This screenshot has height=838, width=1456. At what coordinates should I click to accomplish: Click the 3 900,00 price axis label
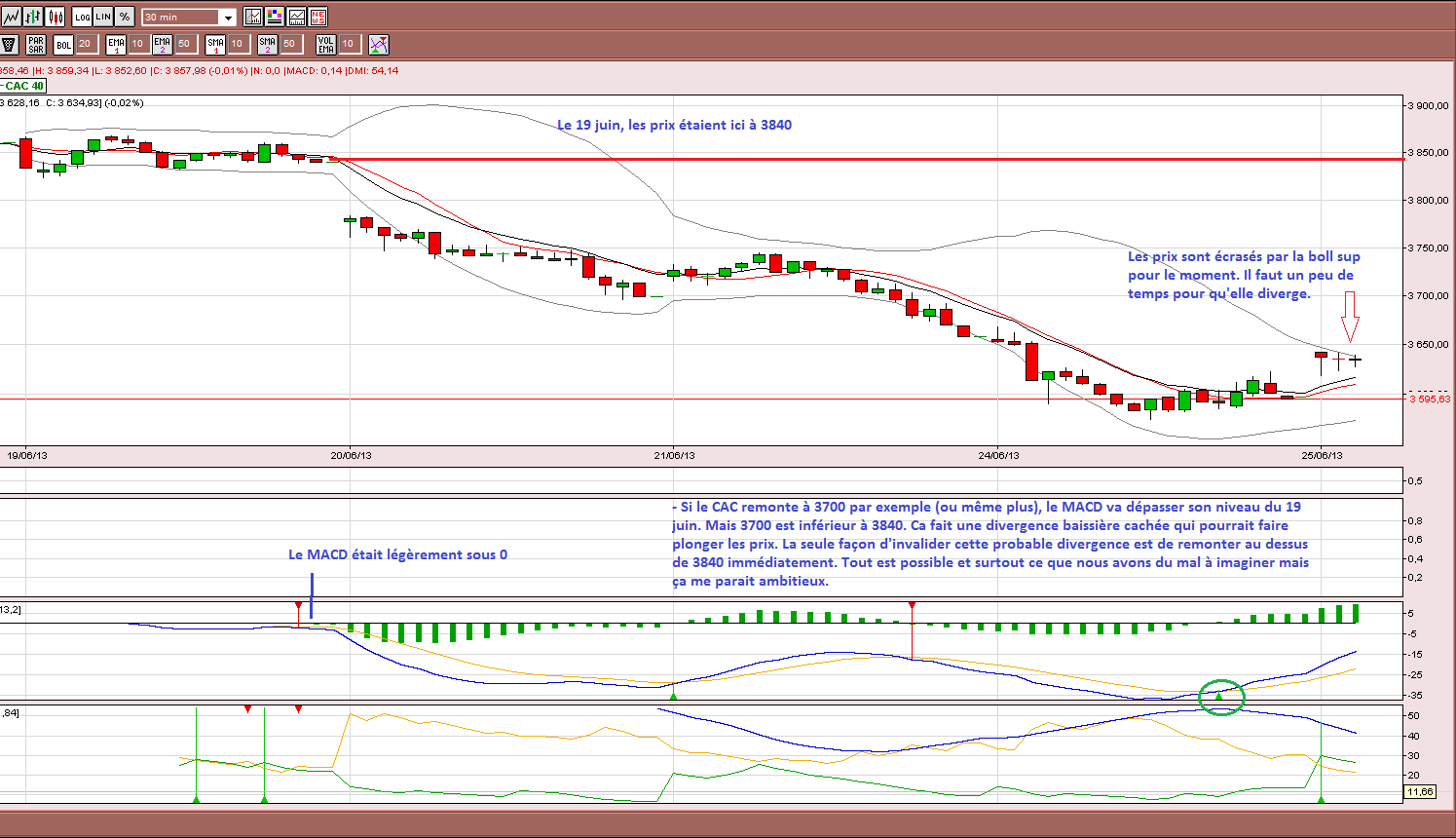point(1429,105)
